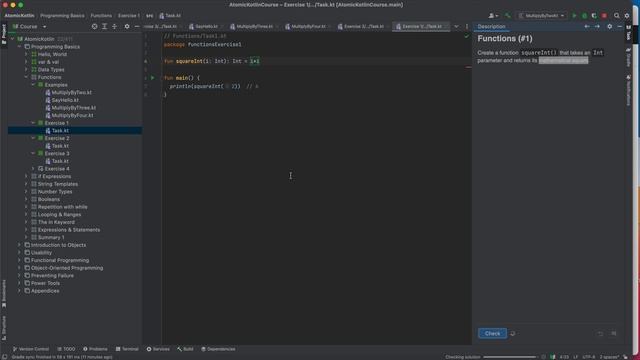Stop the running process with red button

[x=604, y=16]
